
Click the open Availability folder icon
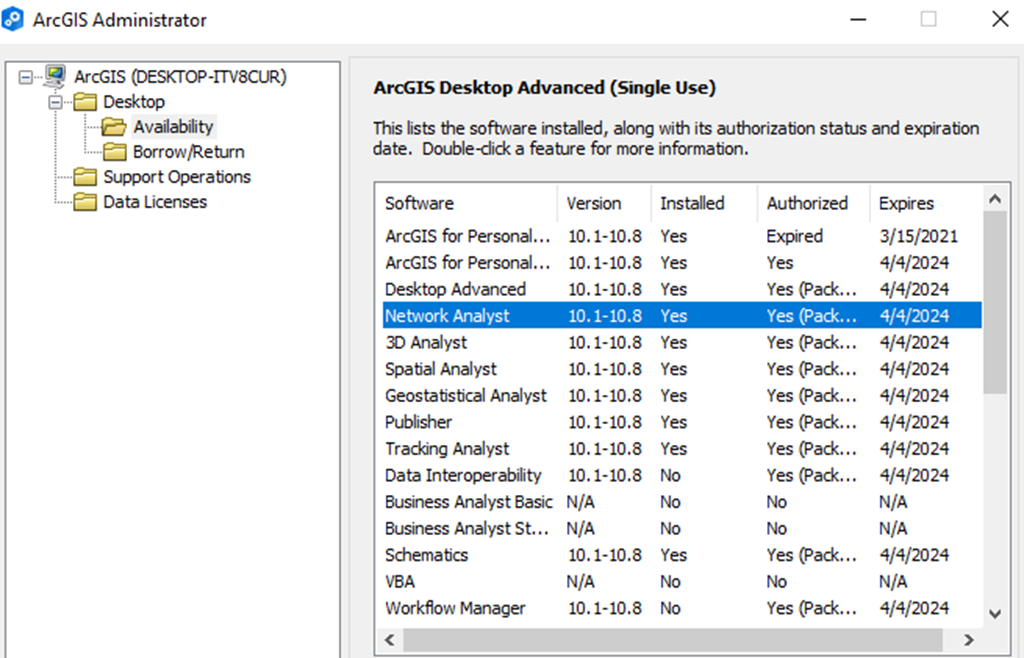pos(114,127)
